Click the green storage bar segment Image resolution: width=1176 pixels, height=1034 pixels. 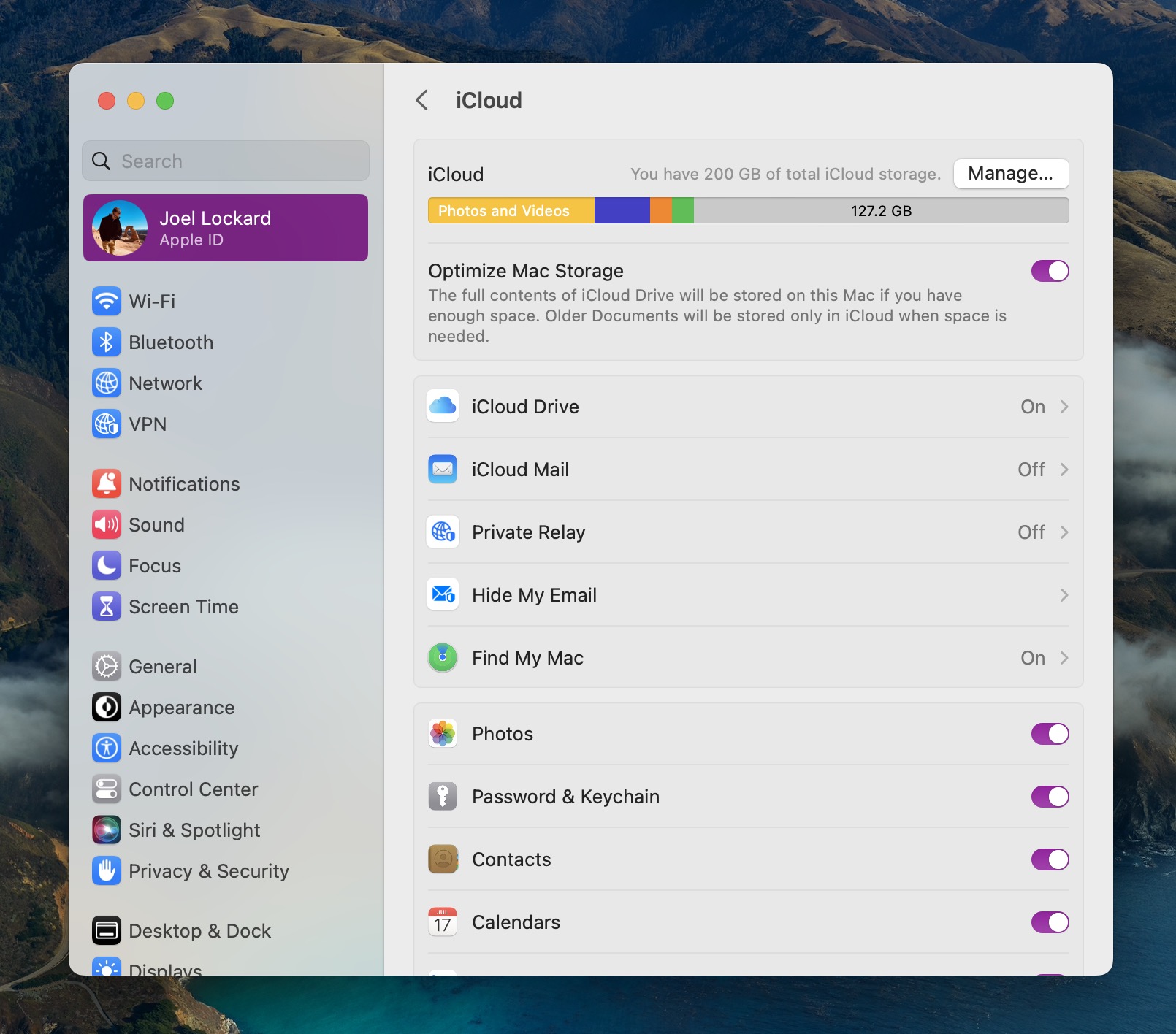click(x=683, y=211)
